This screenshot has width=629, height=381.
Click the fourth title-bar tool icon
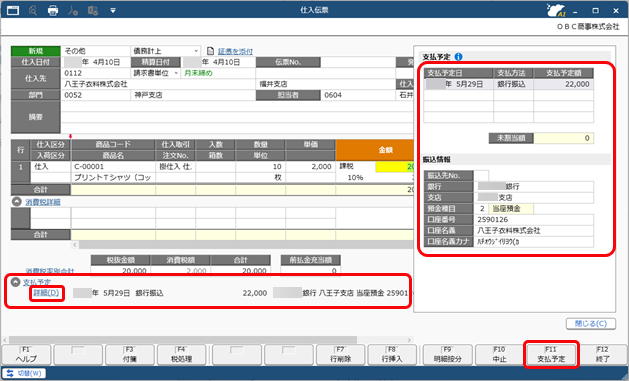coord(73,10)
